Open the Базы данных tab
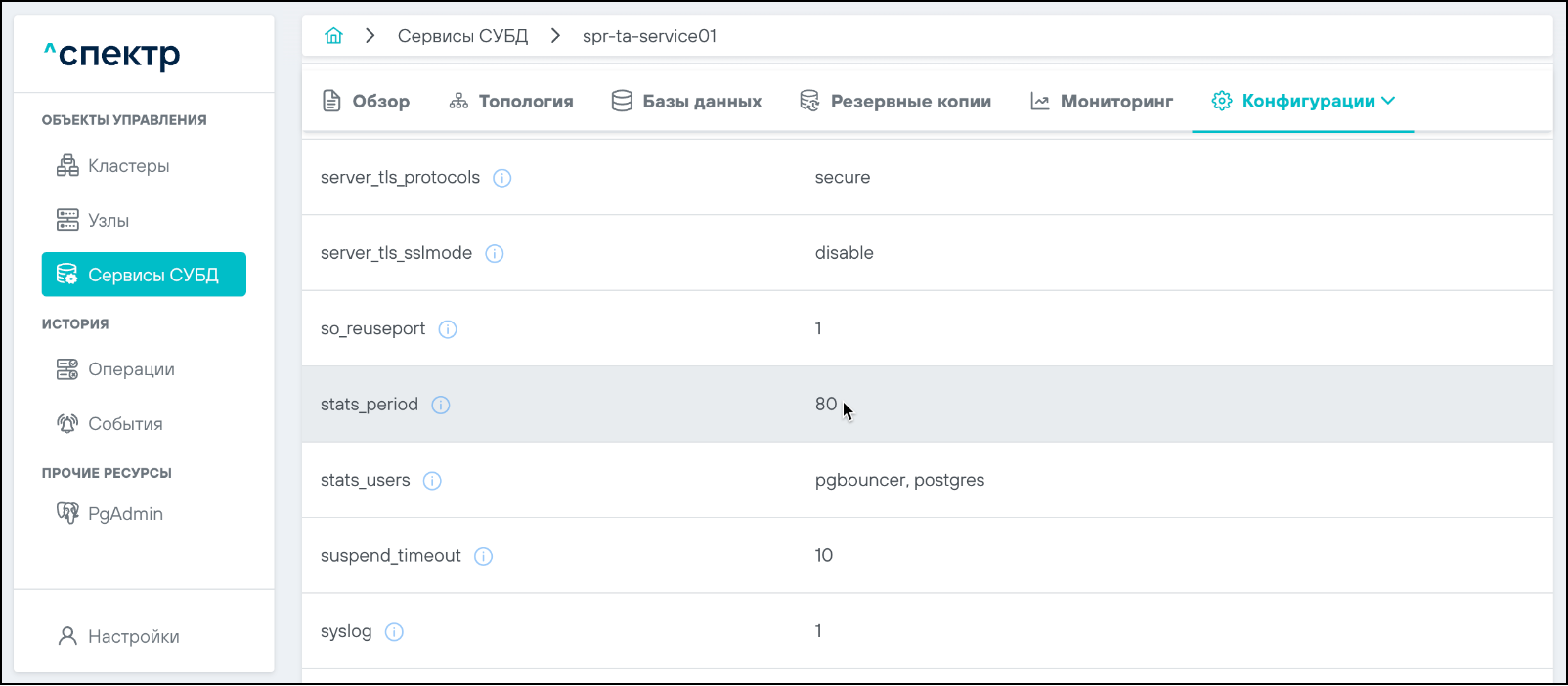Viewport: 1568px width, 686px height. (x=687, y=102)
